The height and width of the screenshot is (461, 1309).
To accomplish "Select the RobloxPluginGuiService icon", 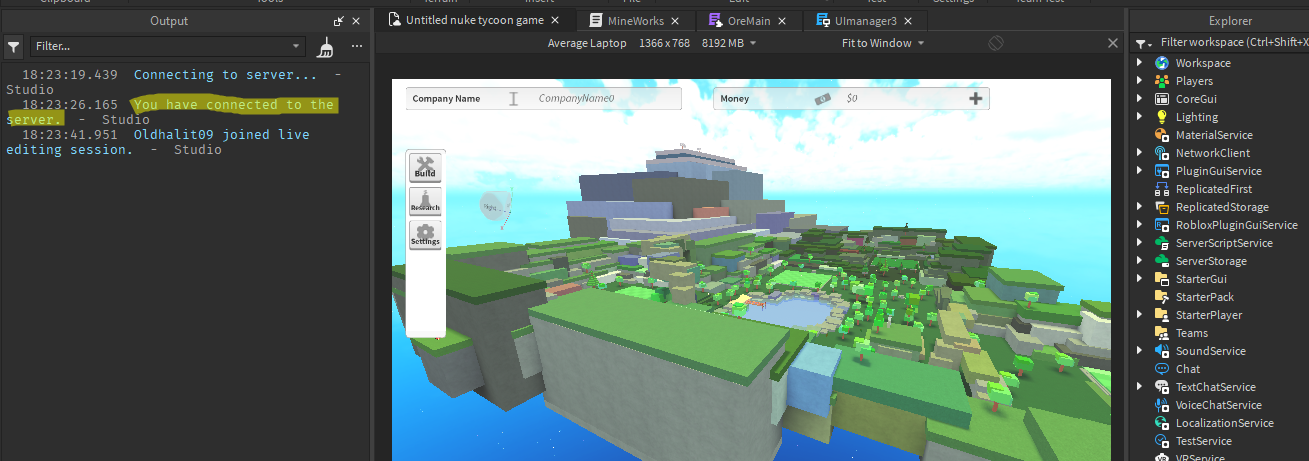I will 1162,225.
